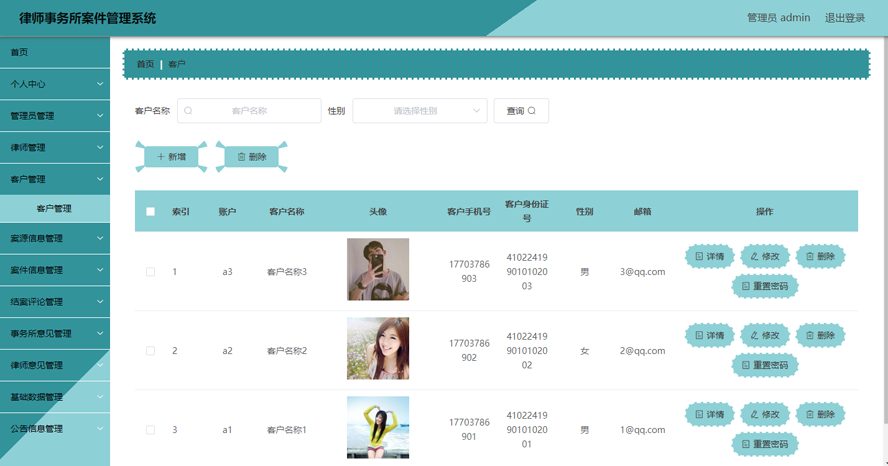Delete customer a3 row

[820, 256]
